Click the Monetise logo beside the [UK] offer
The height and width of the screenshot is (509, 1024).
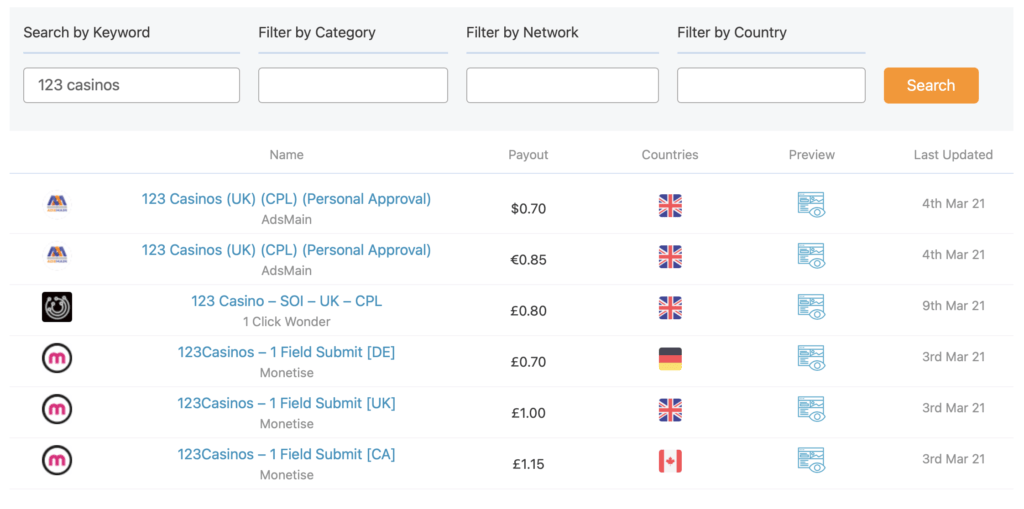pos(57,409)
